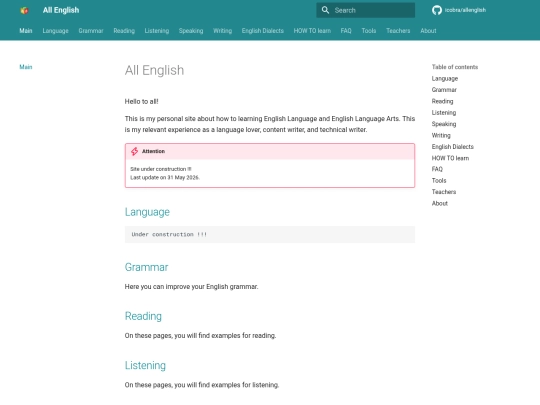Select FAQ in the table of contents
The image size is (540, 405).
[x=437, y=169]
